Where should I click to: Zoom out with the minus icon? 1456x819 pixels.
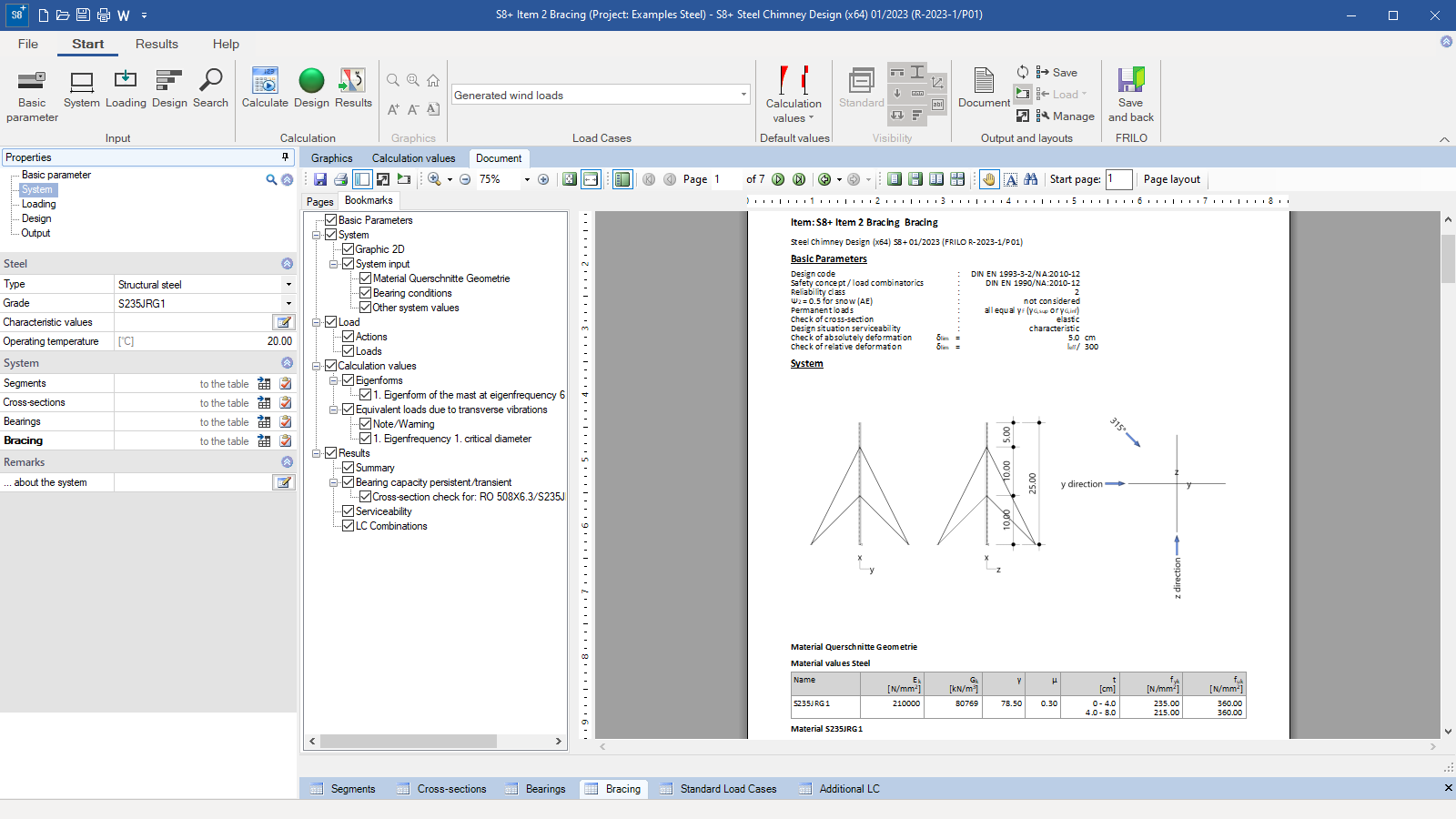pos(465,179)
